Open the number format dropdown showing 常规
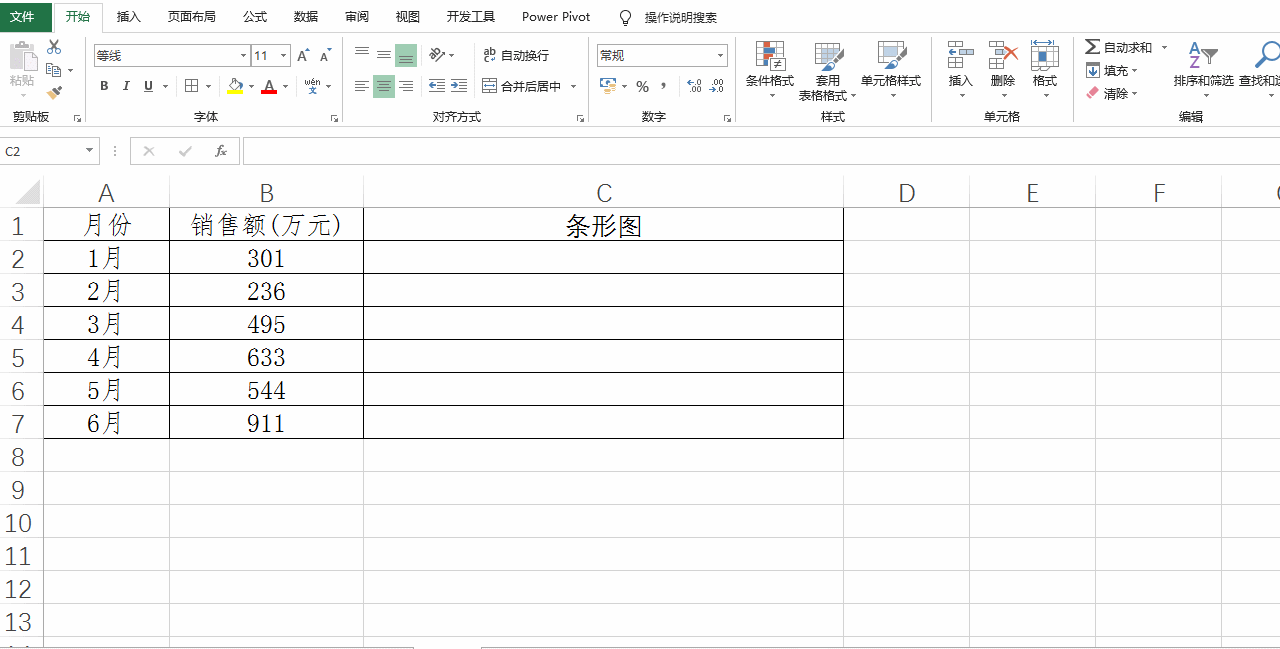 660,55
